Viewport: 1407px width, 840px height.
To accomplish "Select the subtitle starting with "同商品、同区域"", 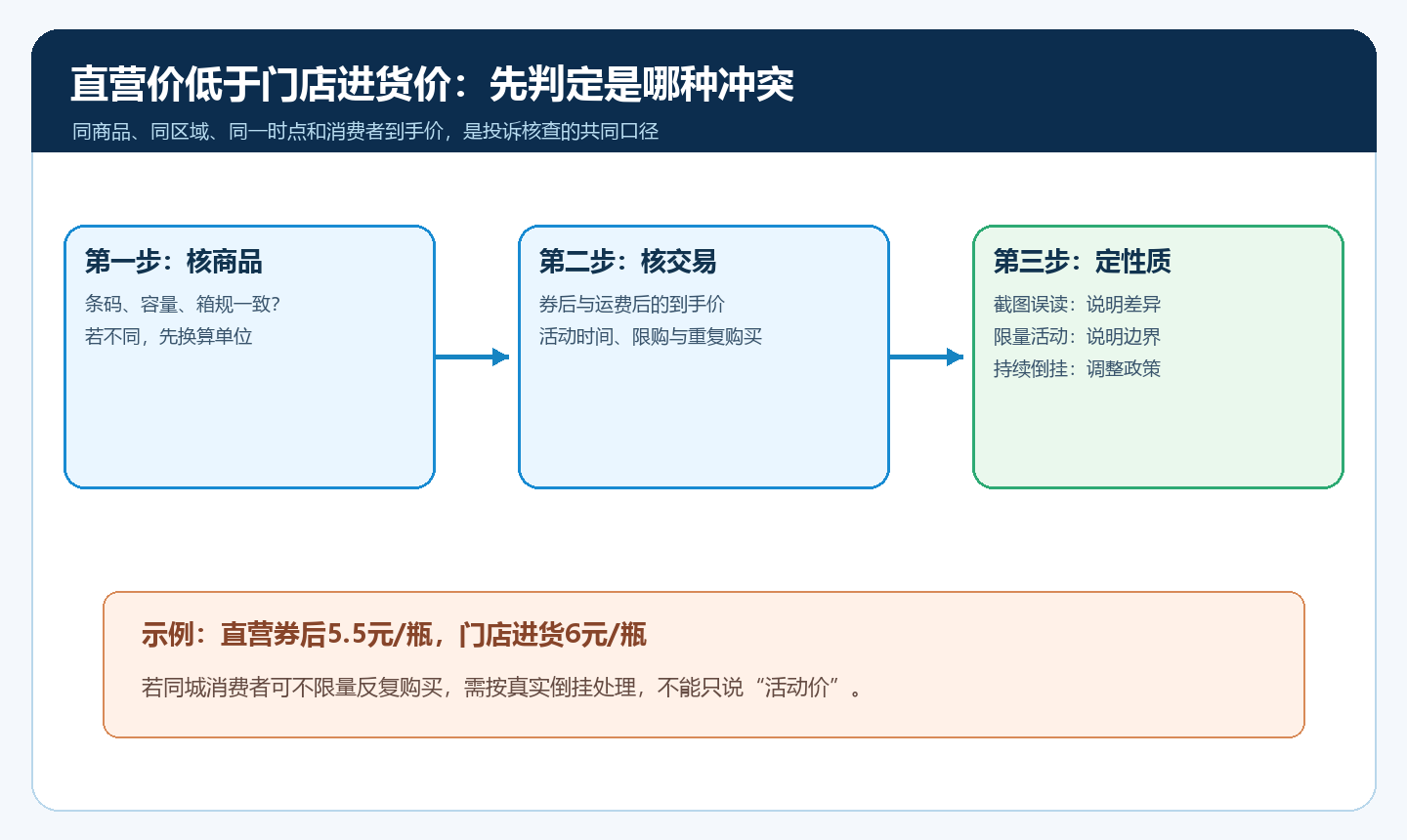I will coord(365,131).
